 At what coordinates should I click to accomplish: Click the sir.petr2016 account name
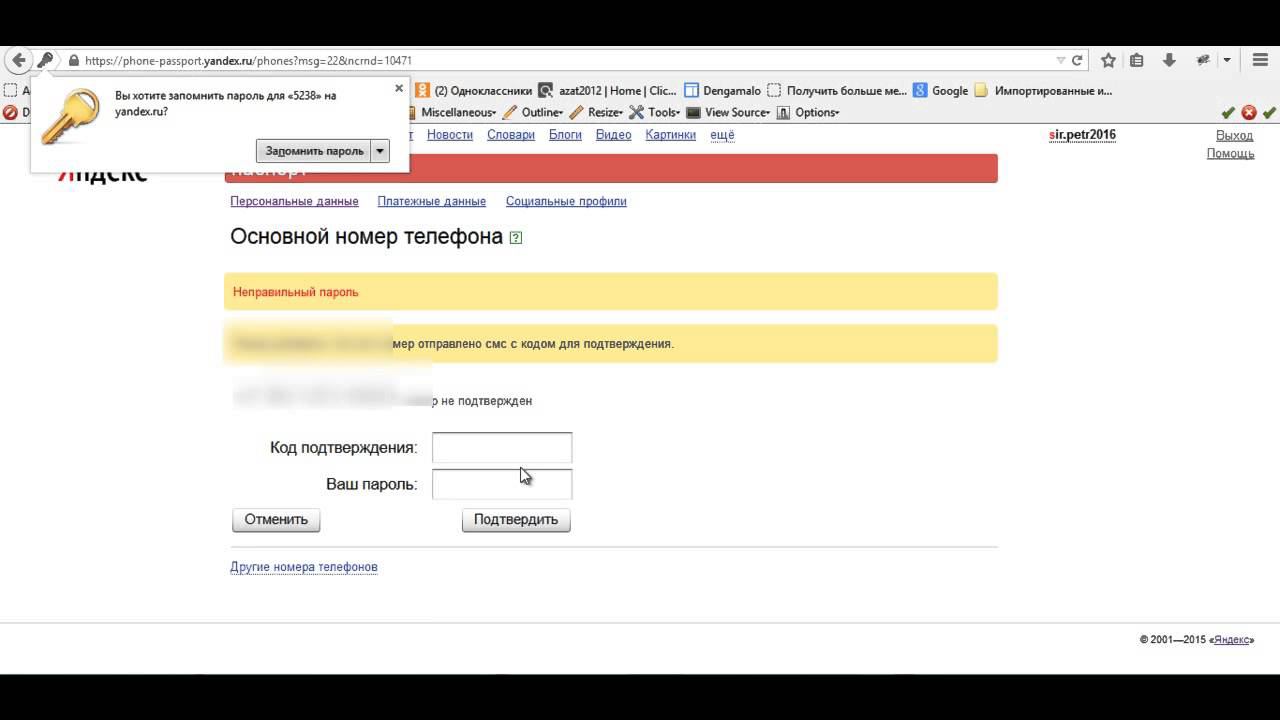point(1082,135)
